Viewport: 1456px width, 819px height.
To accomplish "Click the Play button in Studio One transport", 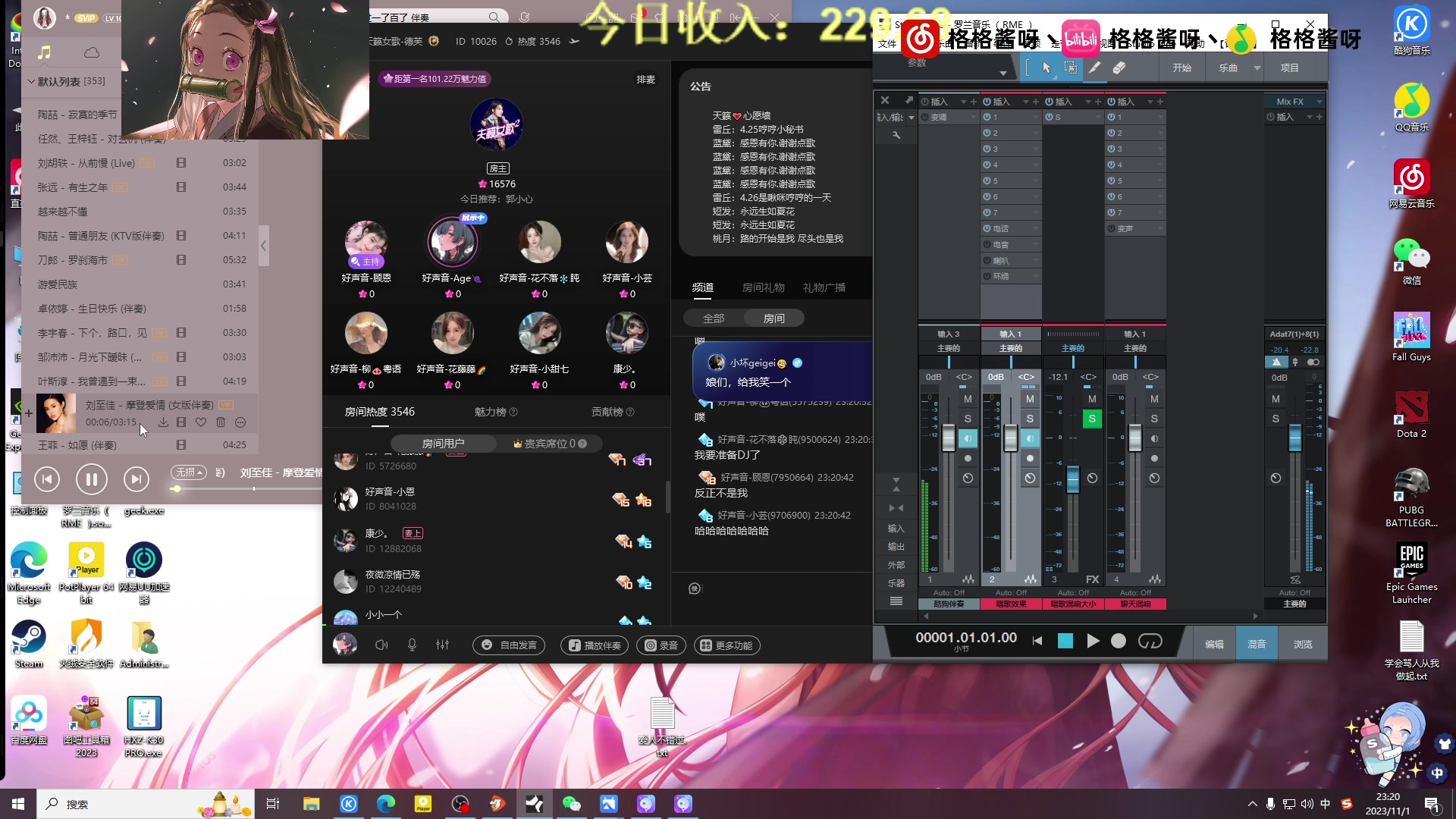I will 1093,642.
